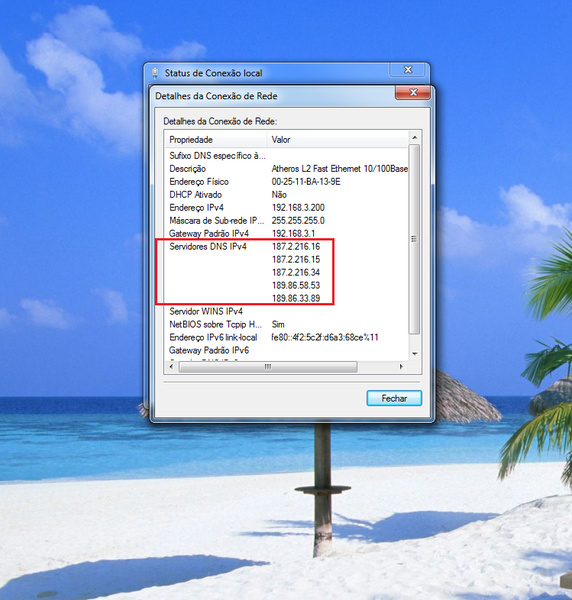Select the Descrição Atheros adapter row
The height and width of the screenshot is (600, 572).
[287, 169]
